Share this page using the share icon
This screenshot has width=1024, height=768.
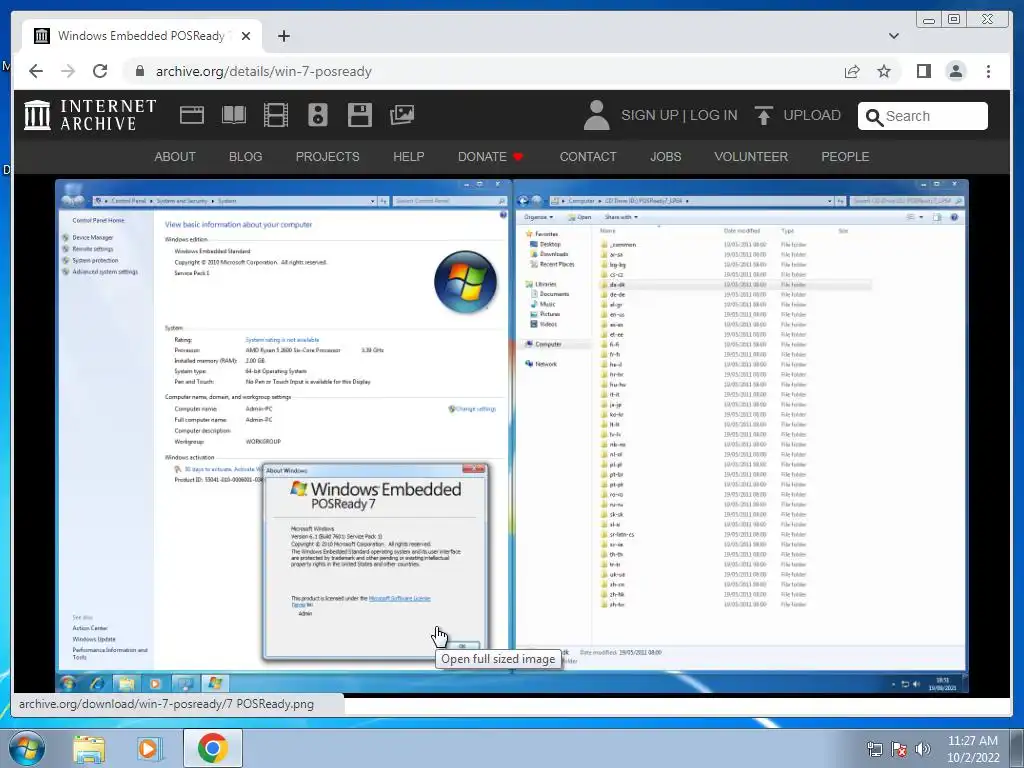point(852,71)
